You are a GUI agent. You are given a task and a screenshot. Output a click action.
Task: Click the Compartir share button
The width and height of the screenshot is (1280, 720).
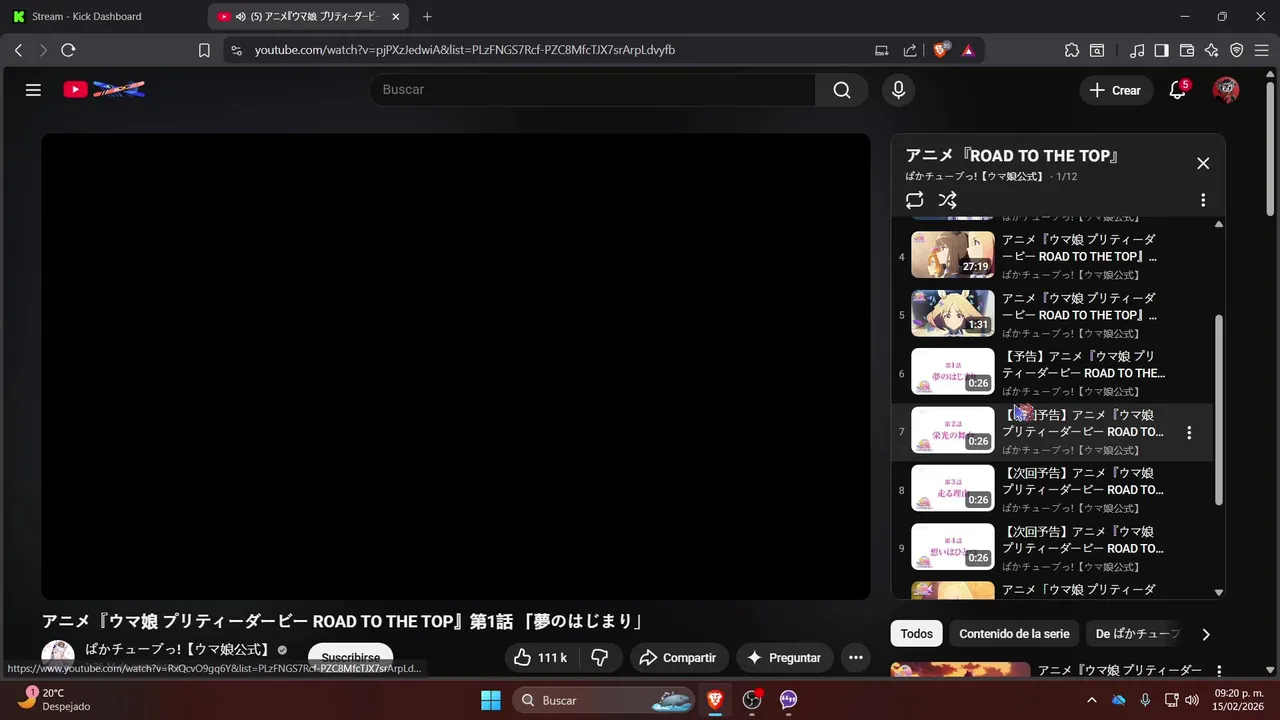(x=679, y=658)
